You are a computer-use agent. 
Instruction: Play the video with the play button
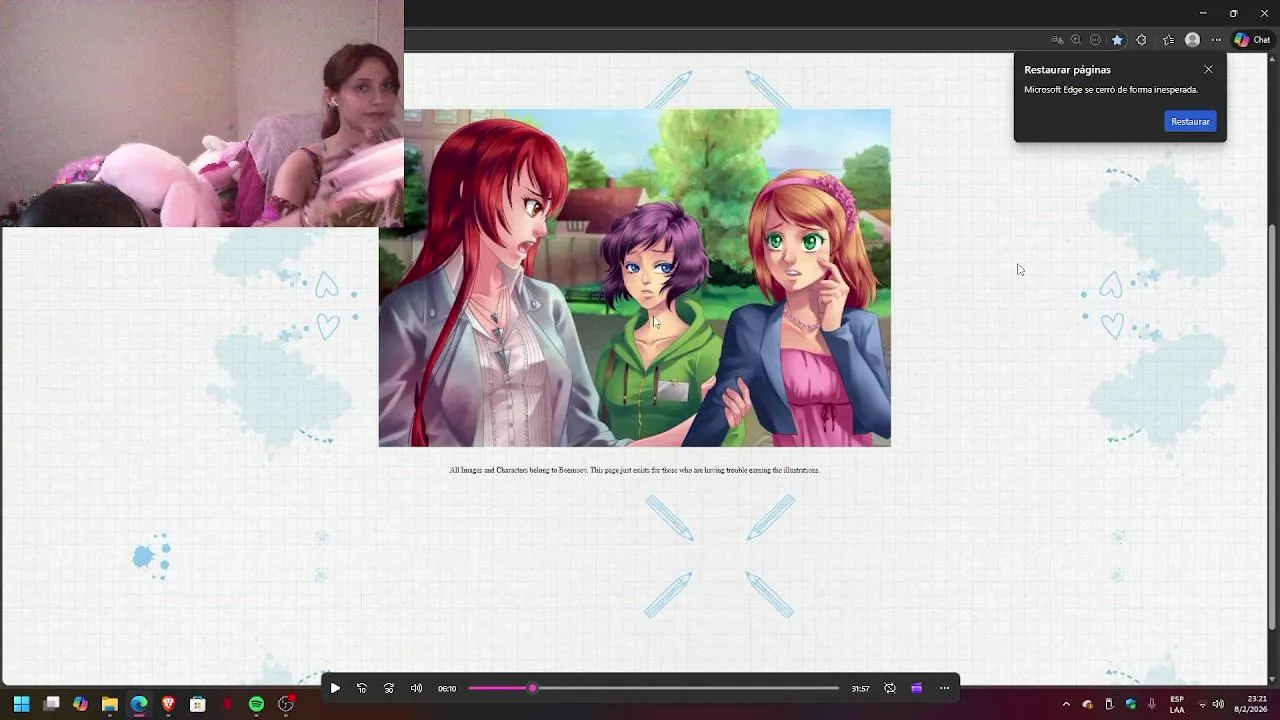335,688
